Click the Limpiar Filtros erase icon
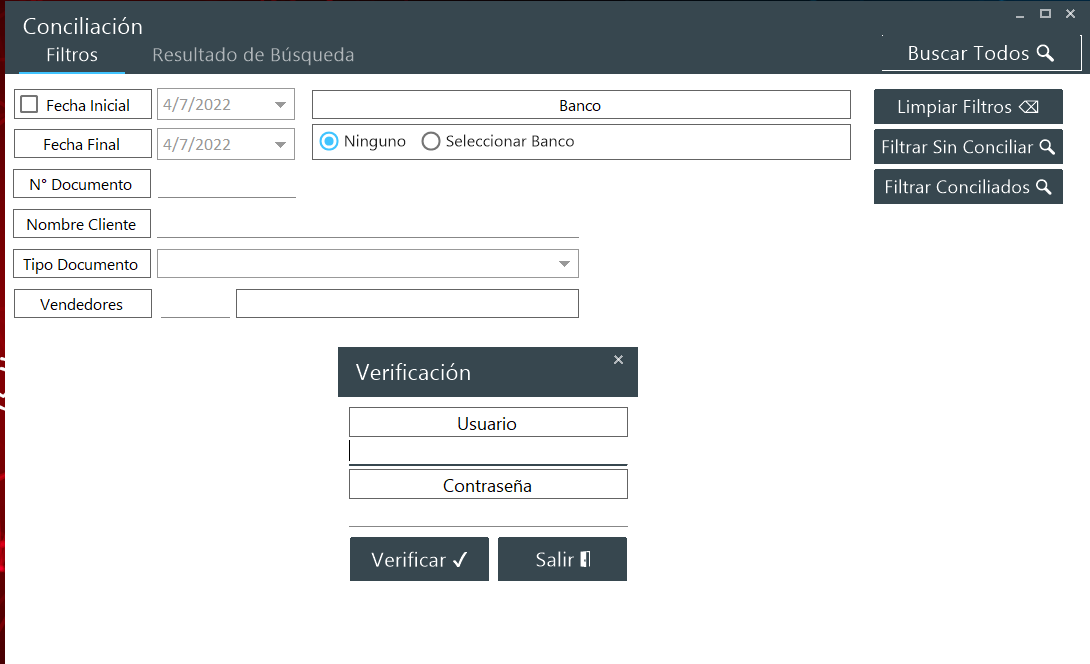This screenshot has width=1090, height=664. (x=1028, y=107)
